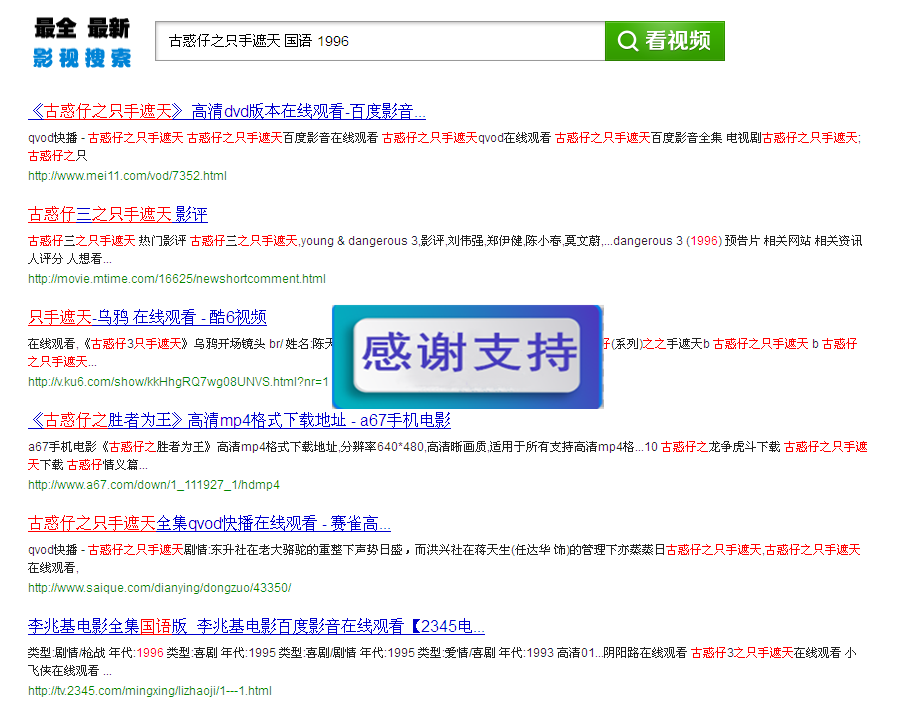Click the snippet starting 类型:剧情/枪战 年代:1996

click(442, 662)
